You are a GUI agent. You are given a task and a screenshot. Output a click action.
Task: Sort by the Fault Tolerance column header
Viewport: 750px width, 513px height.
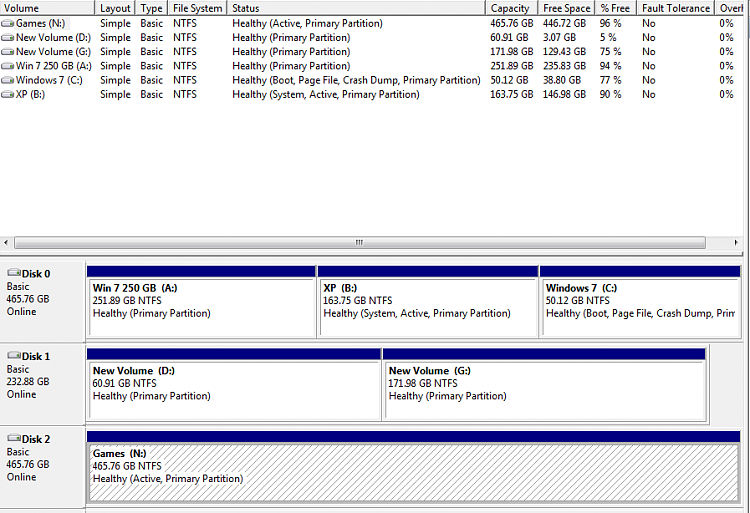coord(676,8)
